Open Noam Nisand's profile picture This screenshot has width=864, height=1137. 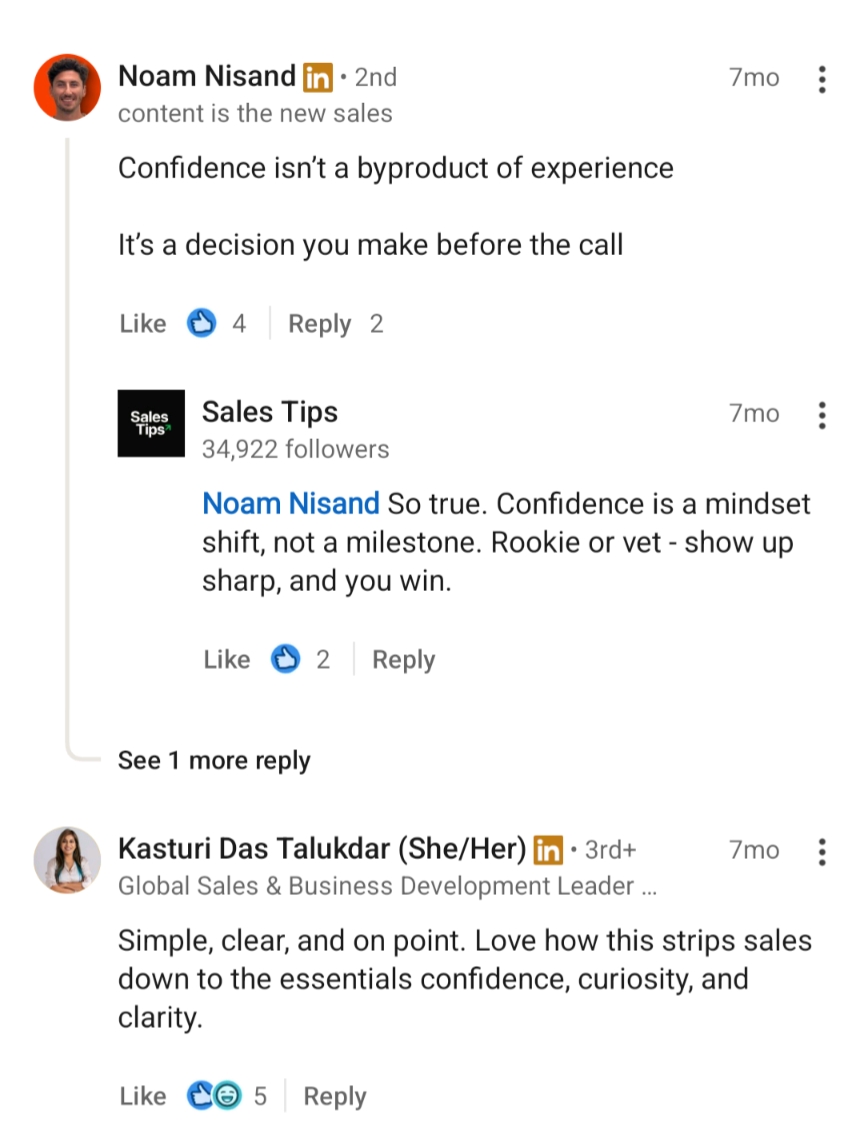point(67,87)
